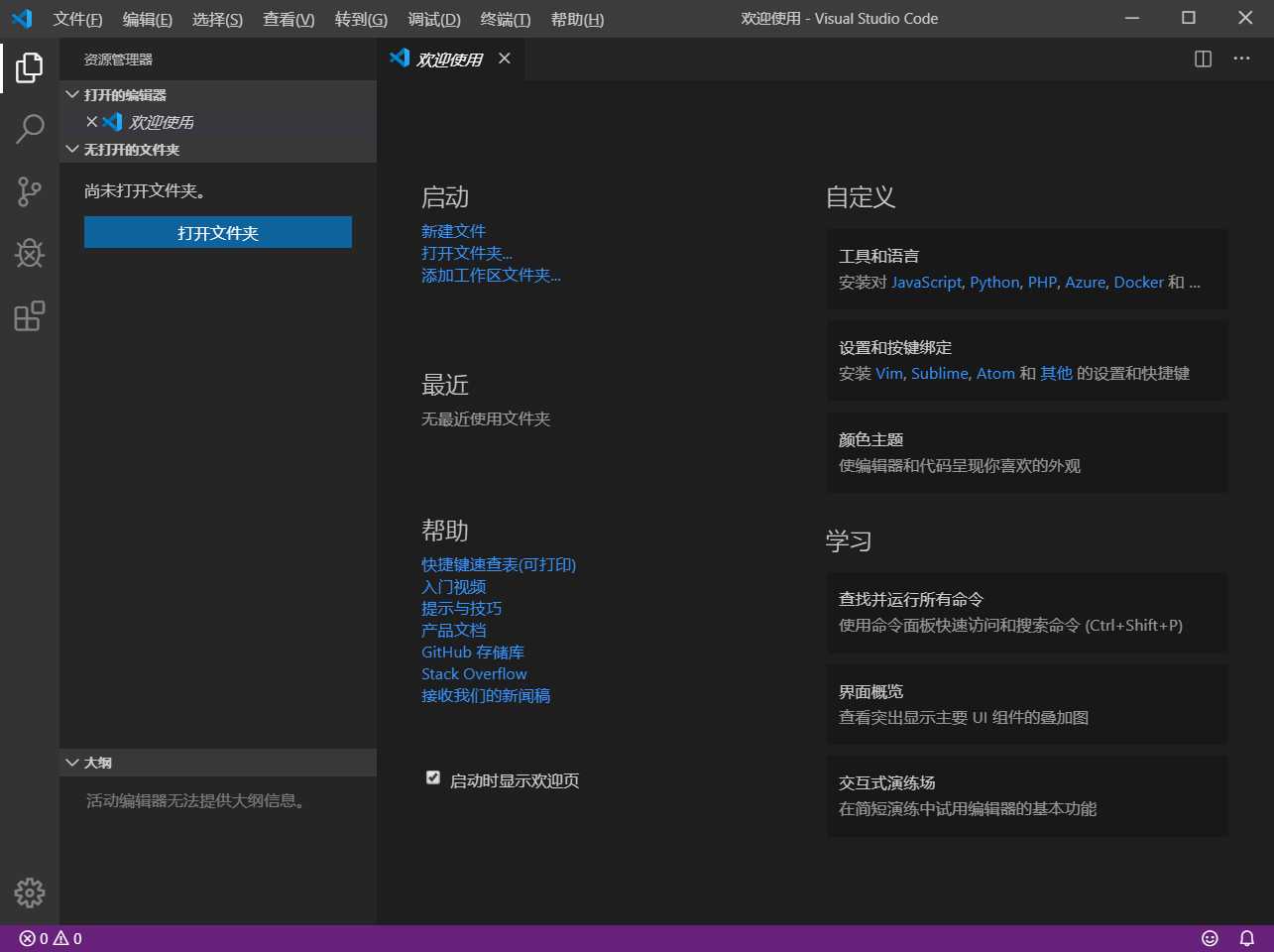
Task: Open the feedback smiley in status bar
Action: (1210, 938)
